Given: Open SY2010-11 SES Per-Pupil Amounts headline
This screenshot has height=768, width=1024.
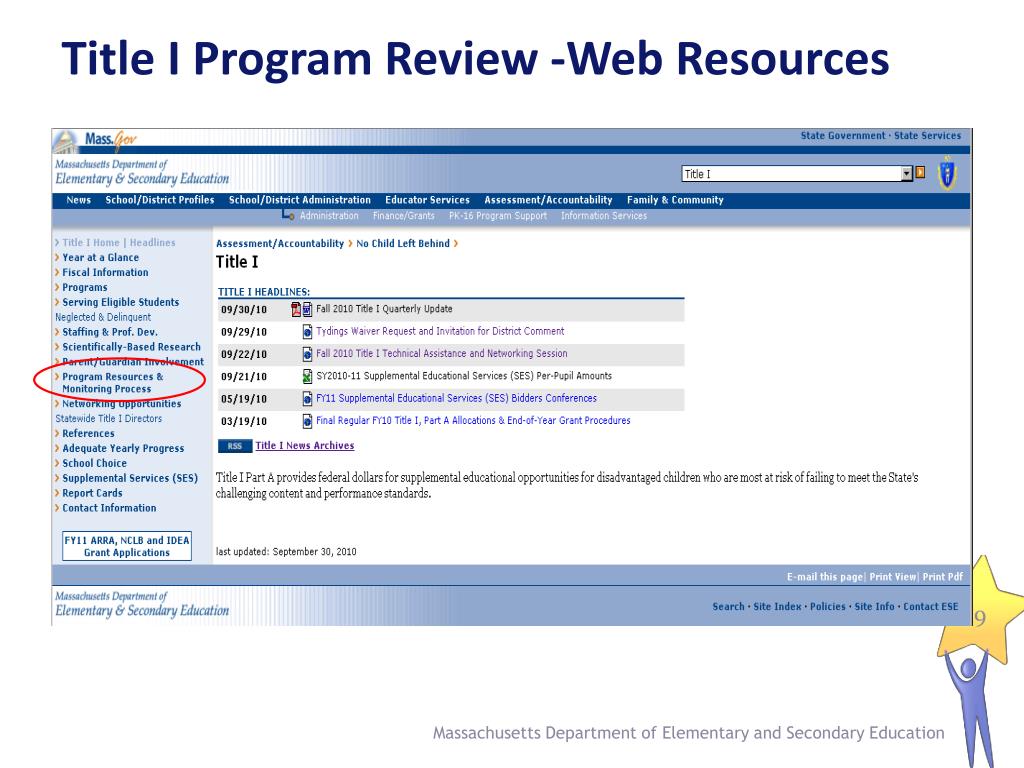Looking at the screenshot, I should (x=464, y=376).
